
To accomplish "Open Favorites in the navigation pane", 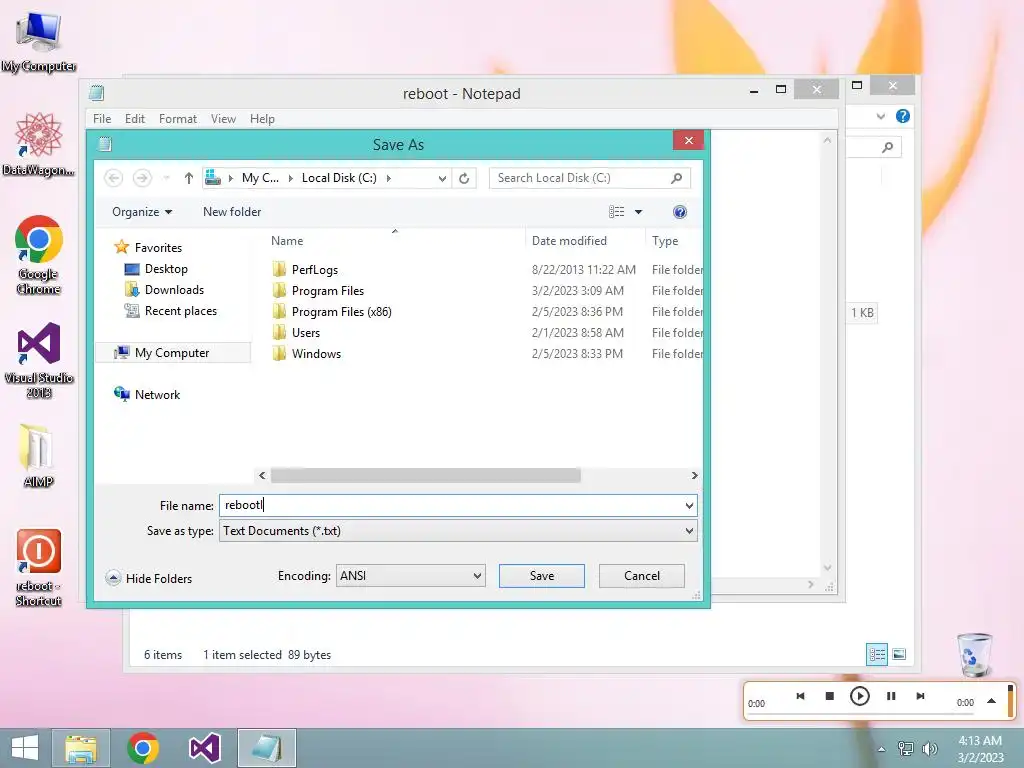I will pyautogui.click(x=158, y=248).
